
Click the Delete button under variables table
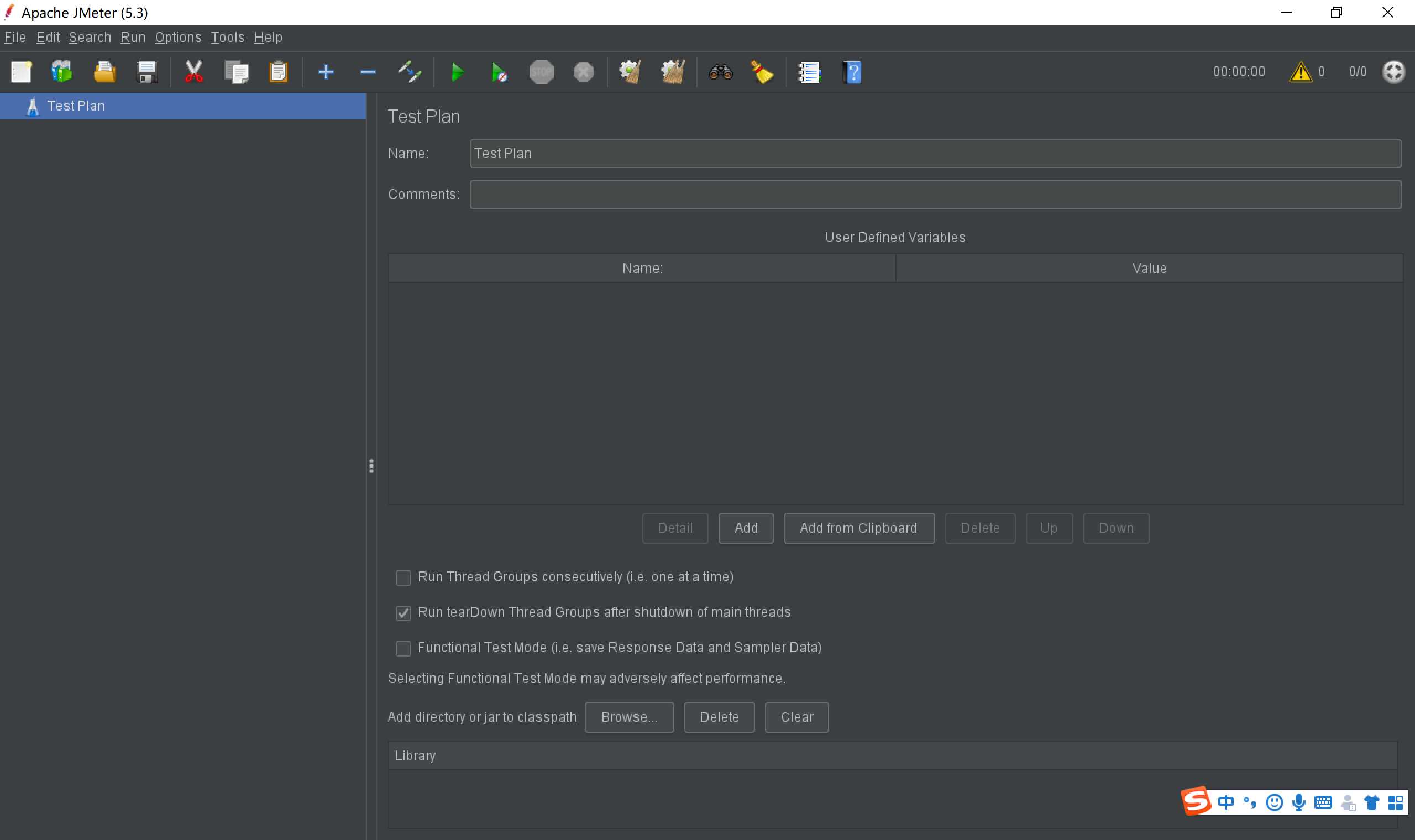[980, 528]
